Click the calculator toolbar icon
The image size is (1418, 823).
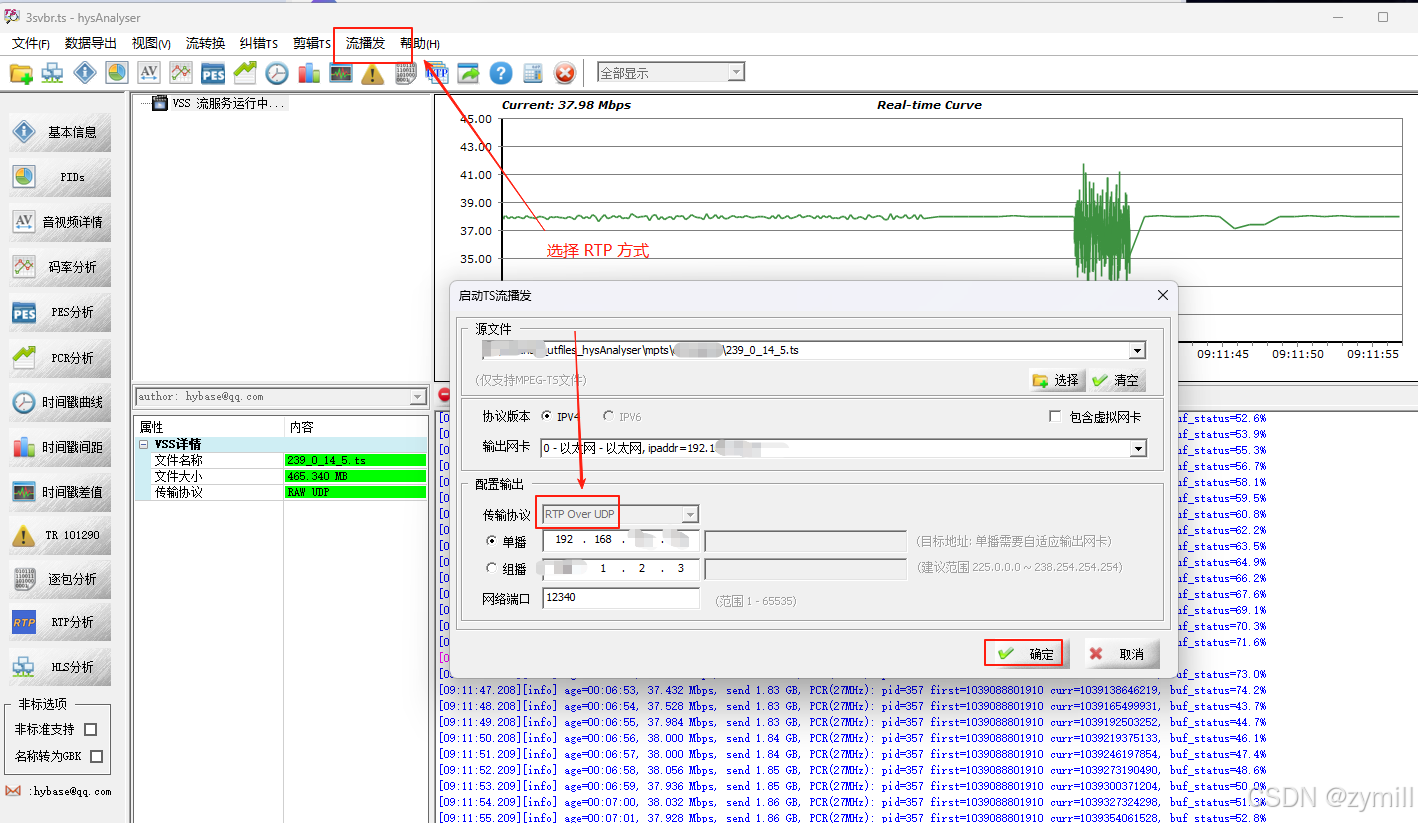point(533,73)
